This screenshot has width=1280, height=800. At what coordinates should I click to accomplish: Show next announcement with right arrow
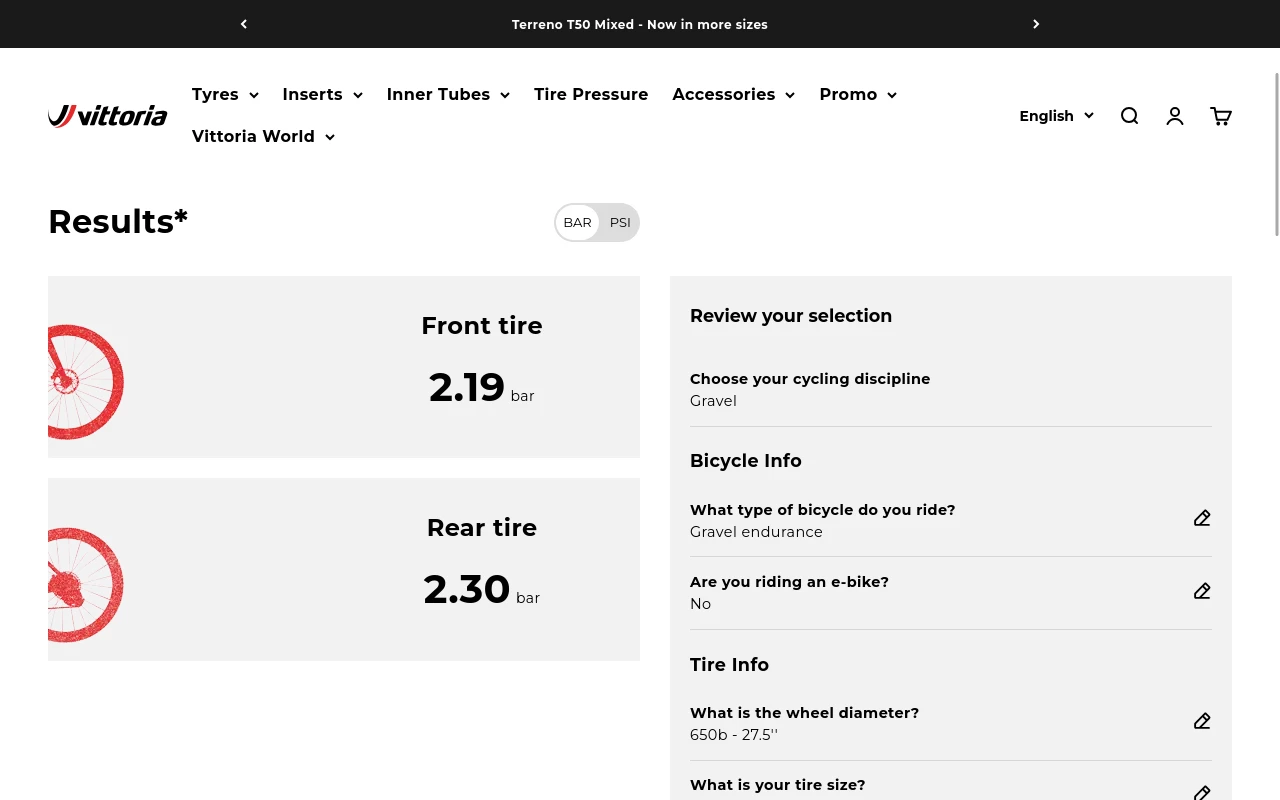(1036, 24)
